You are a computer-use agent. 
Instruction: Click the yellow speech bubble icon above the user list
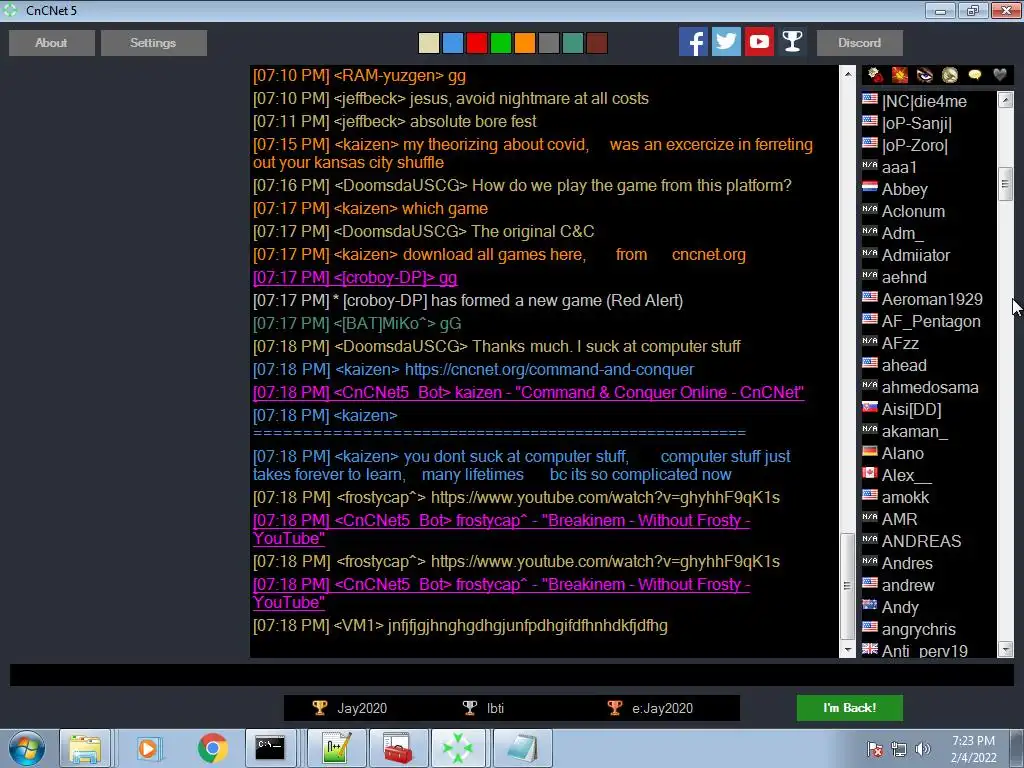click(x=974, y=75)
